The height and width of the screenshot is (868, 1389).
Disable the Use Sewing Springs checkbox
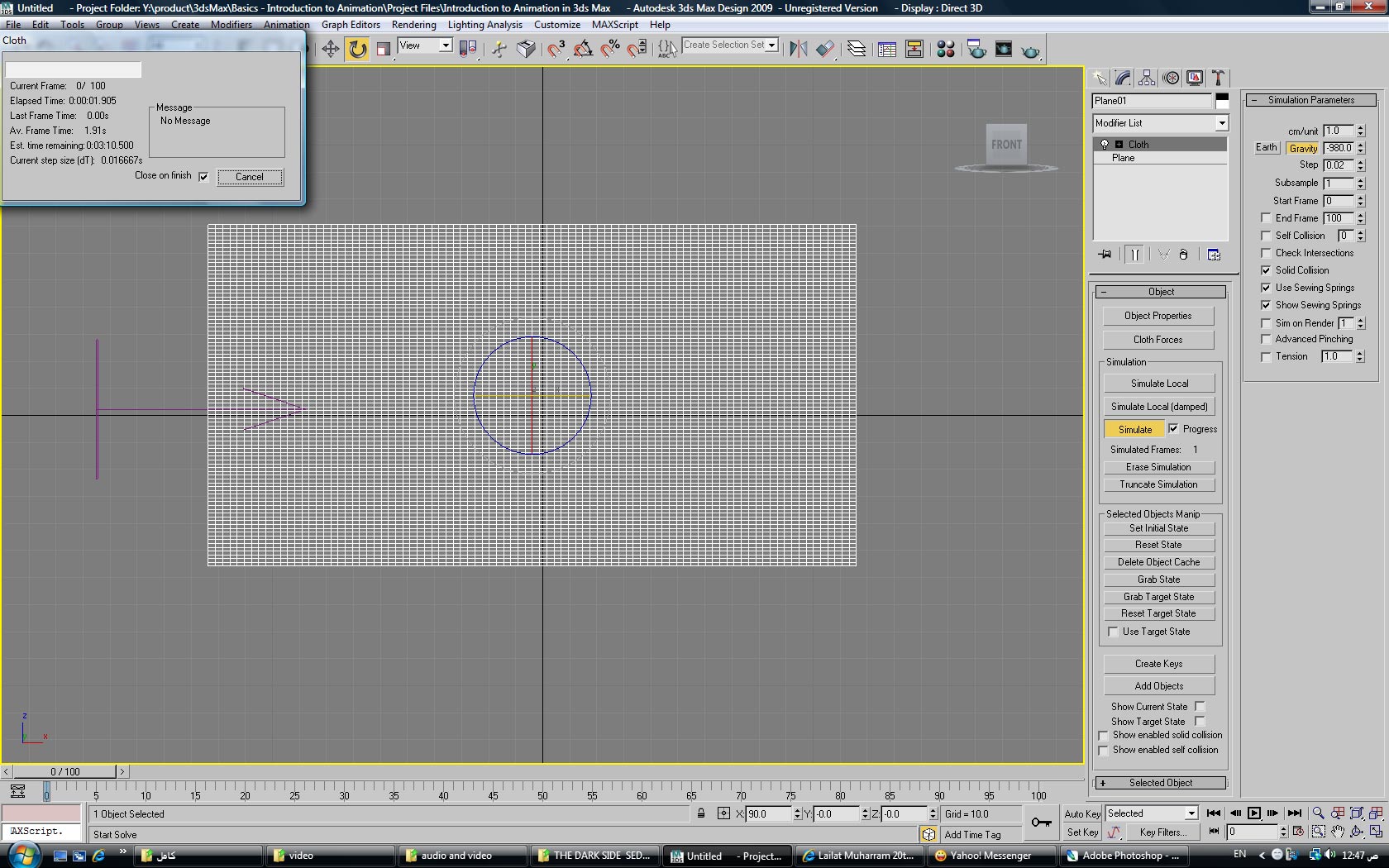1266,288
